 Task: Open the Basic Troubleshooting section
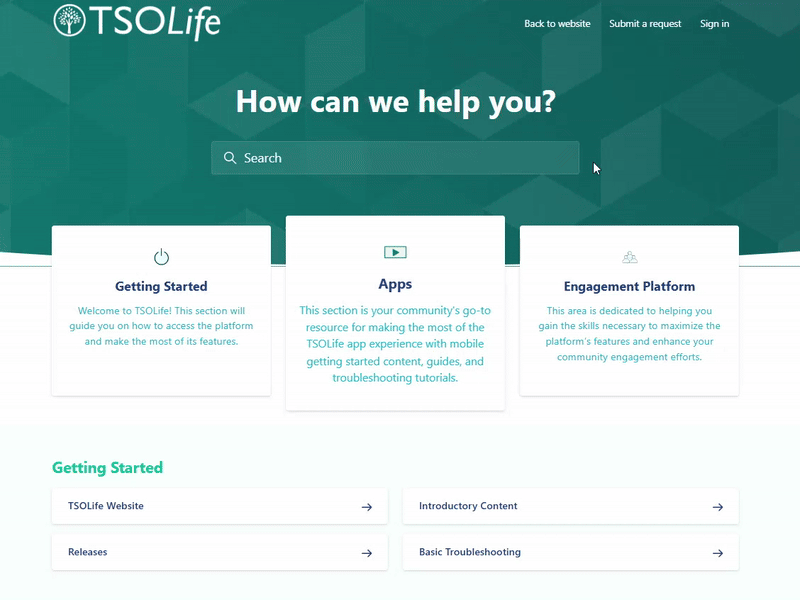pyautogui.click(x=571, y=553)
